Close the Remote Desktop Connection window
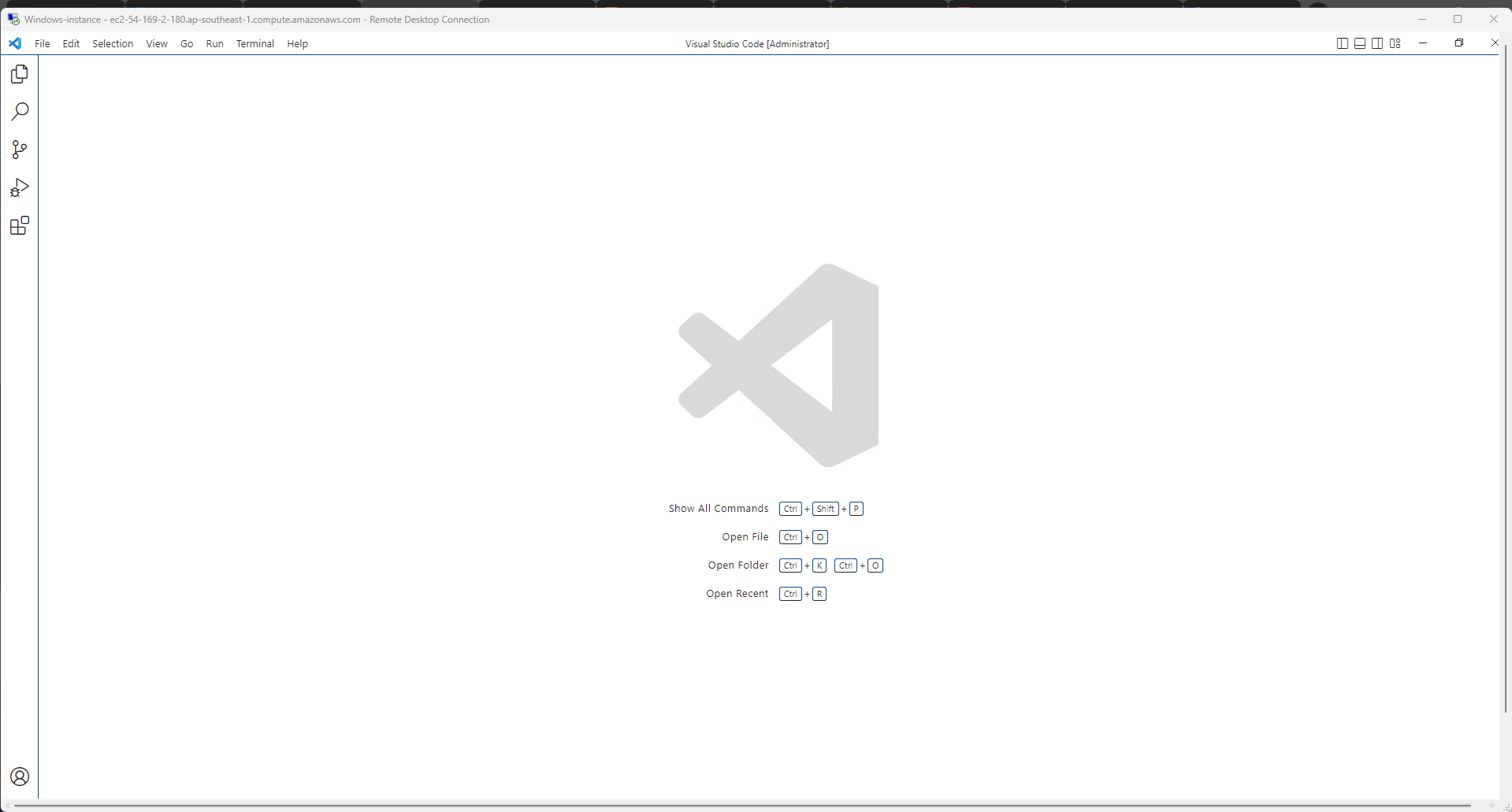1512x812 pixels. [1493, 19]
